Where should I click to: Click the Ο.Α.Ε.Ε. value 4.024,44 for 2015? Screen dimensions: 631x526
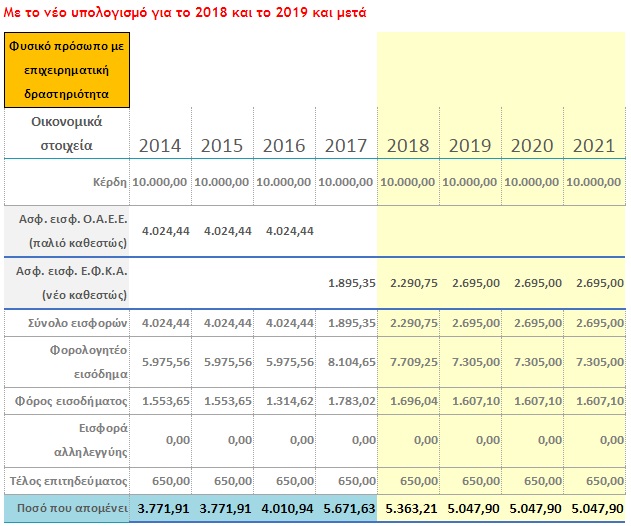click(x=228, y=231)
